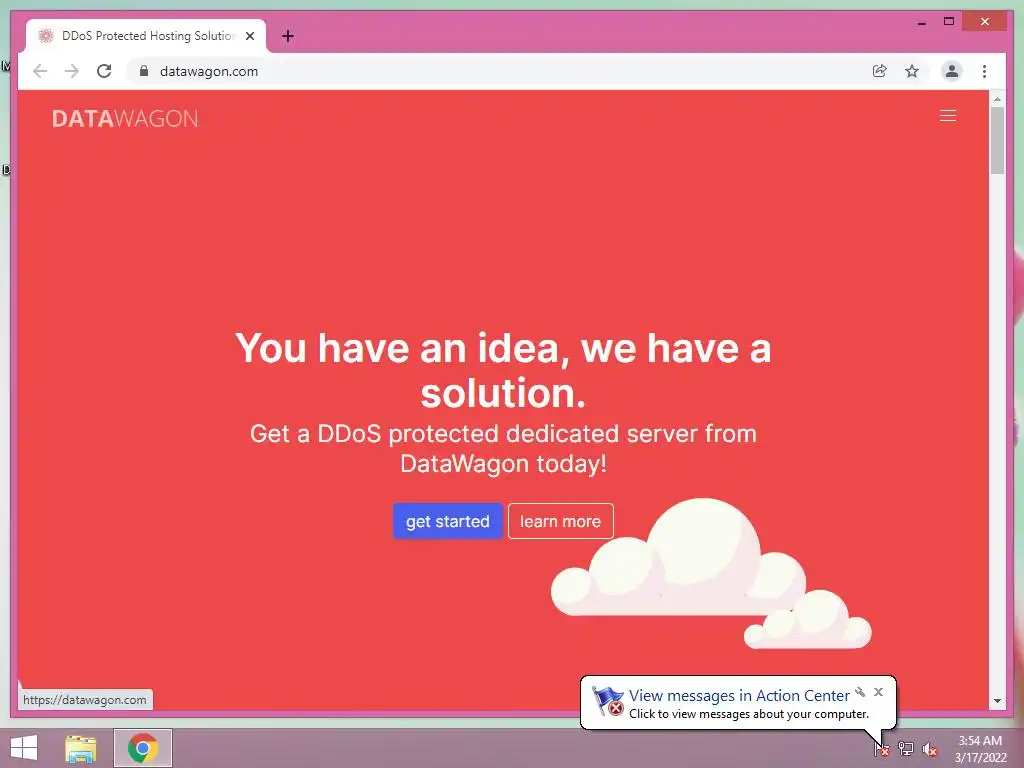Screen dimensions: 1024x768
Task: Open the Chrome profile avatar
Action: (952, 71)
